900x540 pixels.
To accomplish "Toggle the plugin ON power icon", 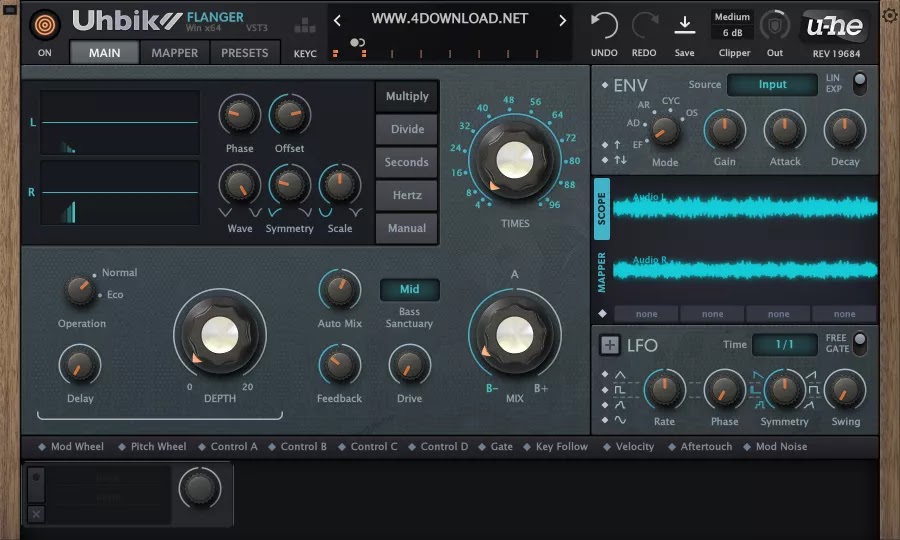I will pyautogui.click(x=44, y=25).
